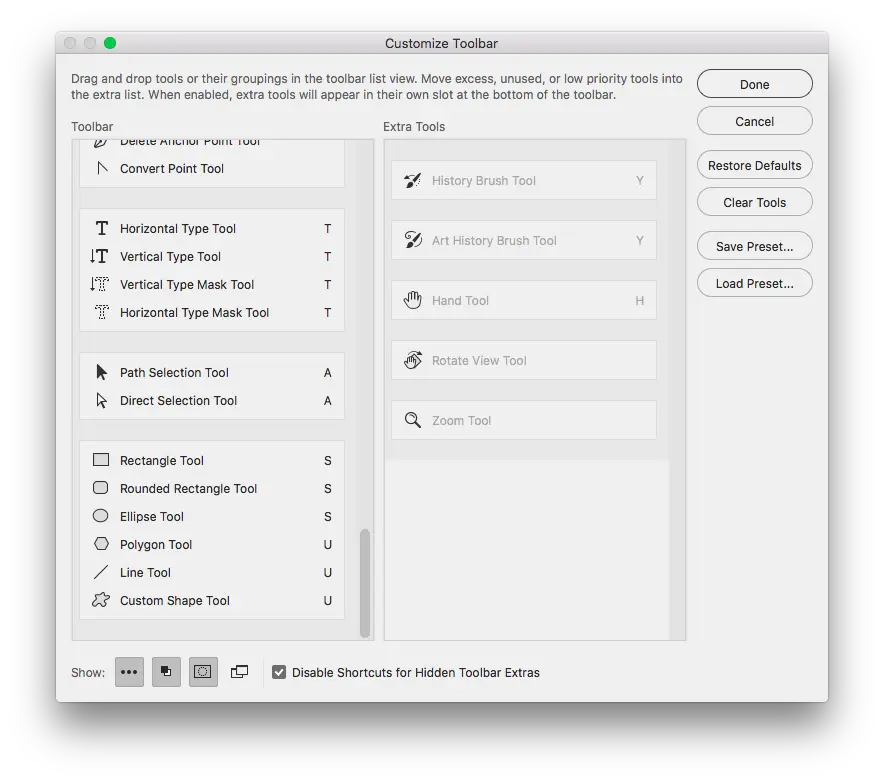Click the U shortcut of Custom Shape Tool
The image size is (884, 782).
point(328,600)
